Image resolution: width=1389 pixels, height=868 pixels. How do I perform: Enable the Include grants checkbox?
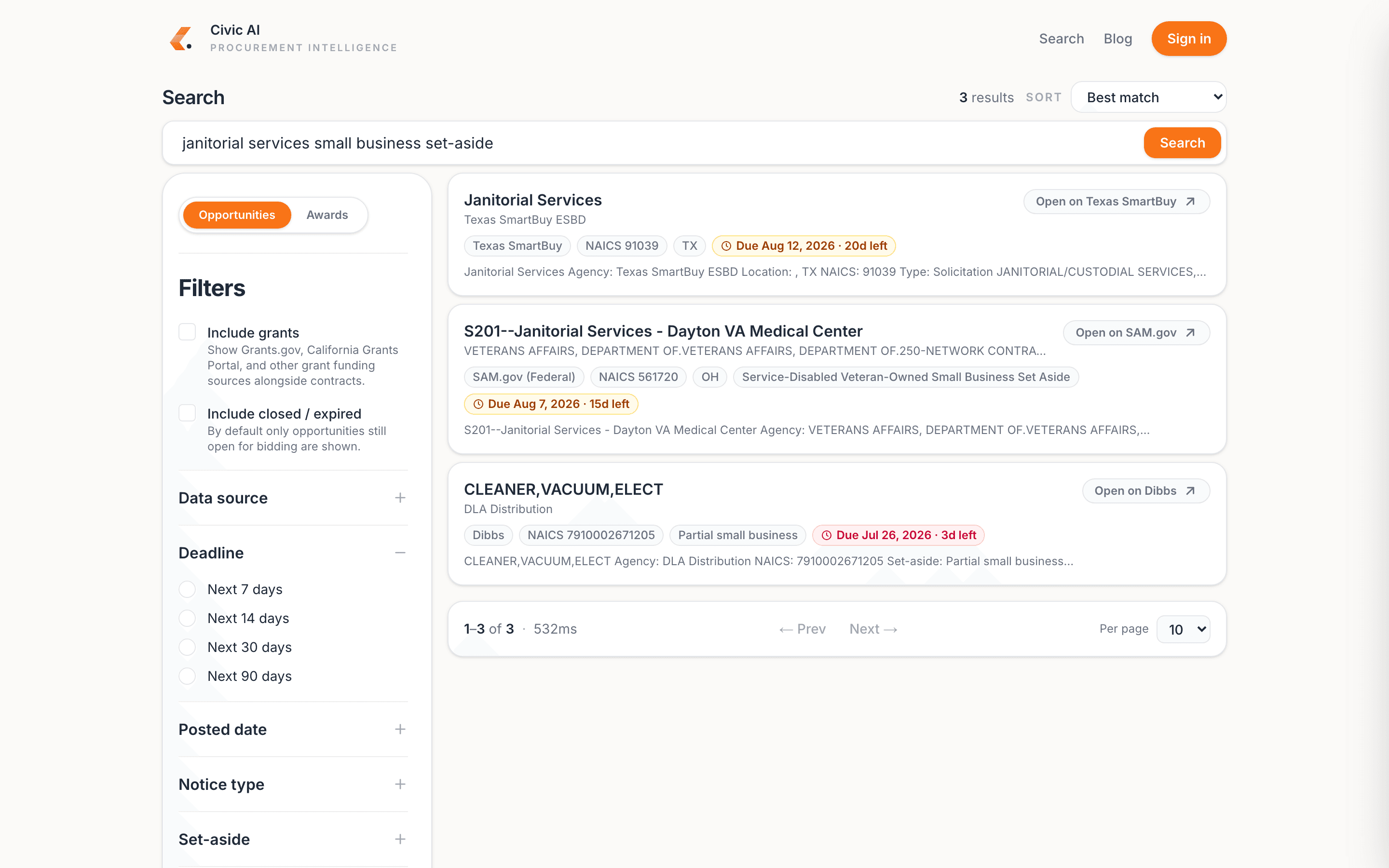click(187, 332)
